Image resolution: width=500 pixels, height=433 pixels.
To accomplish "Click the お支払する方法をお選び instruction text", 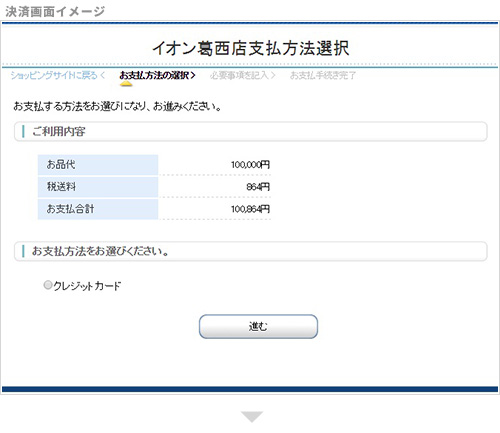I will click(117, 106).
